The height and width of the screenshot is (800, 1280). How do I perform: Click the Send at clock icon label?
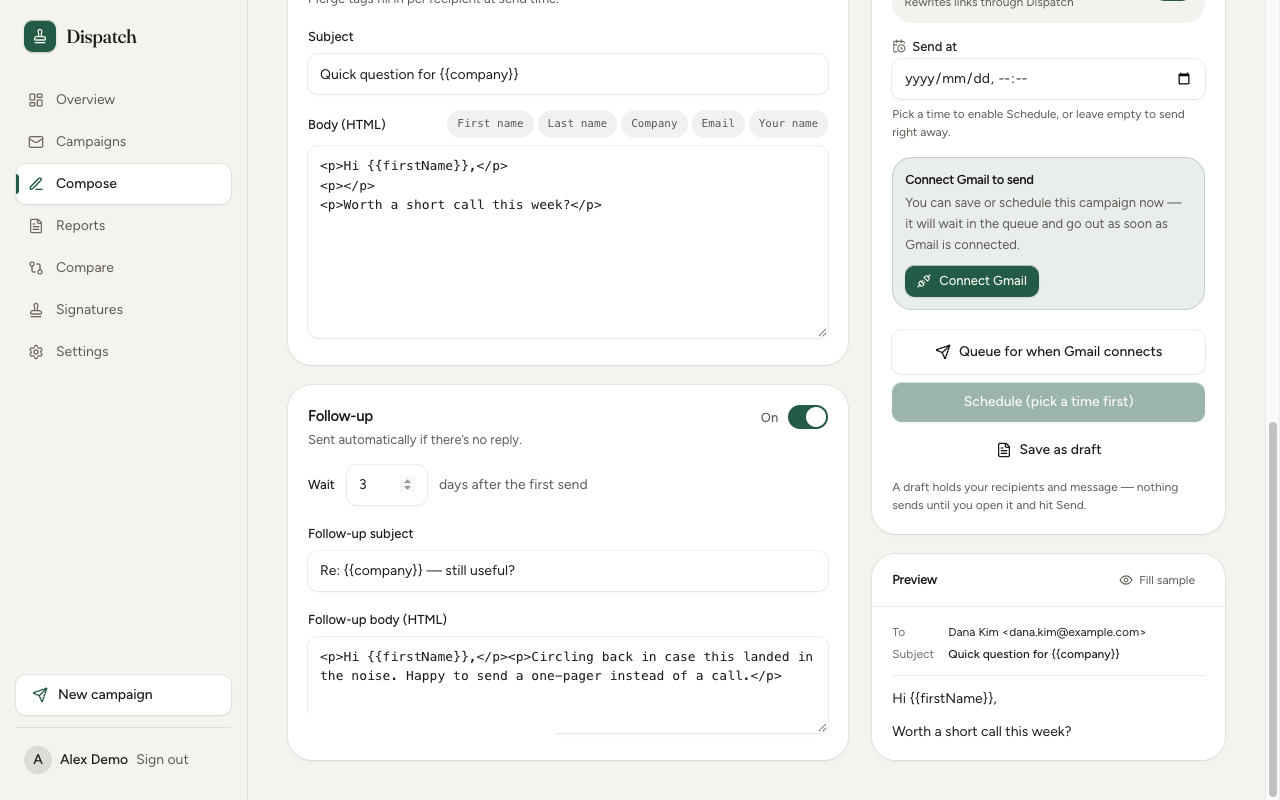(899, 47)
